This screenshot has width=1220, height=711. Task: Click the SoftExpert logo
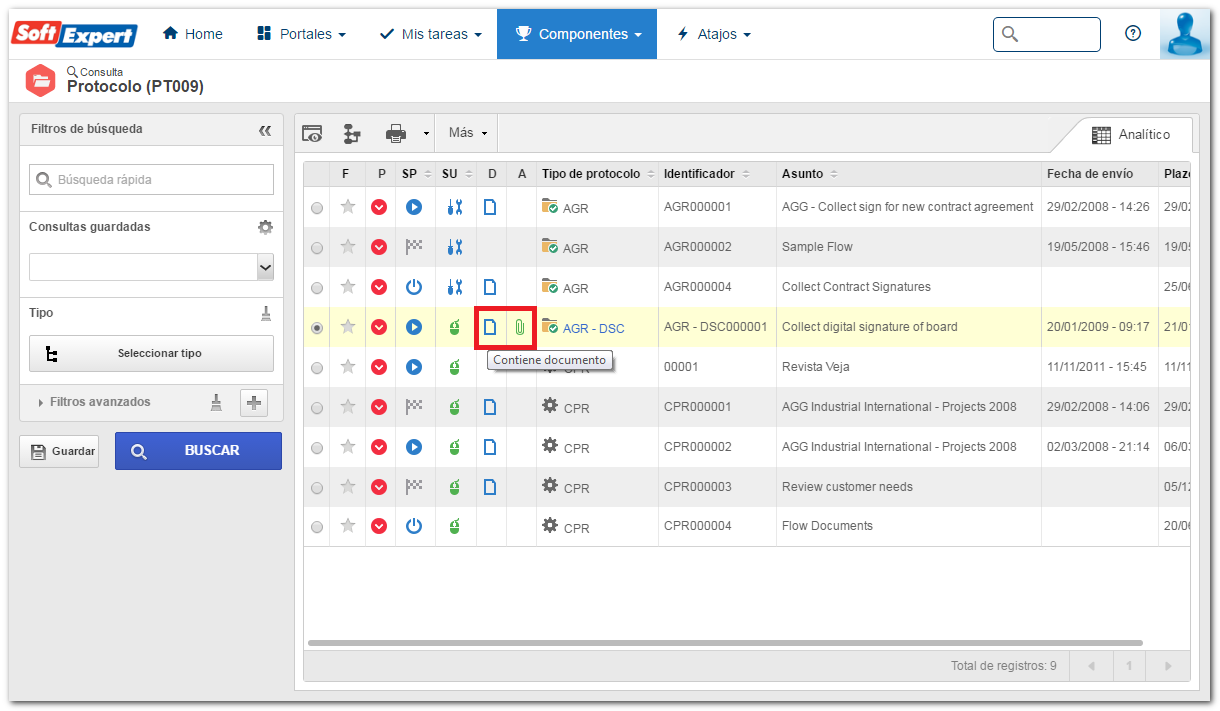[74, 34]
